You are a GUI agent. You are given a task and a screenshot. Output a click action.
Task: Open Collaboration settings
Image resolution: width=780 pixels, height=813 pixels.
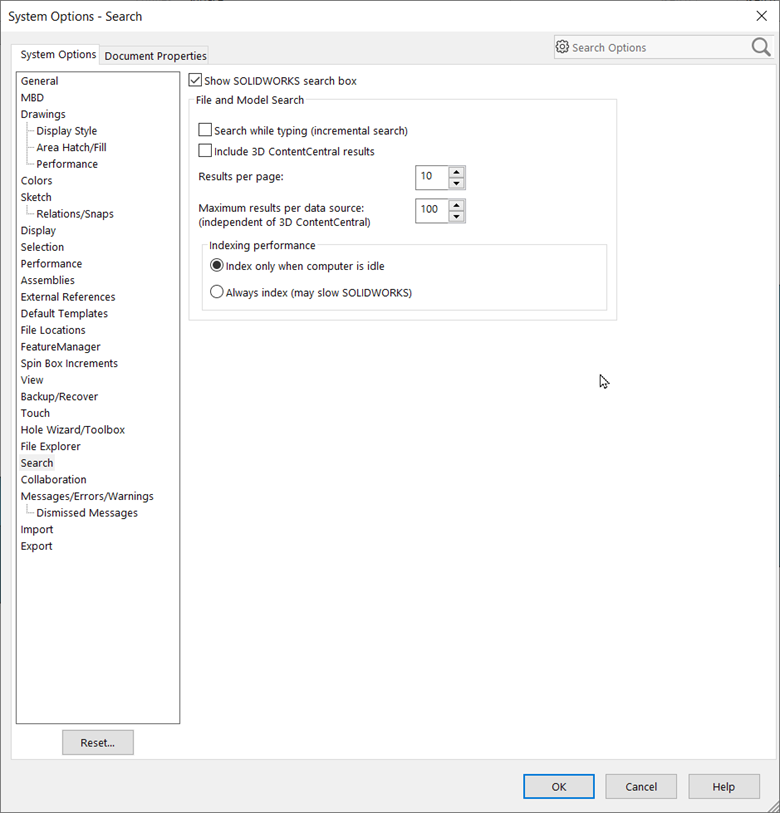53,479
